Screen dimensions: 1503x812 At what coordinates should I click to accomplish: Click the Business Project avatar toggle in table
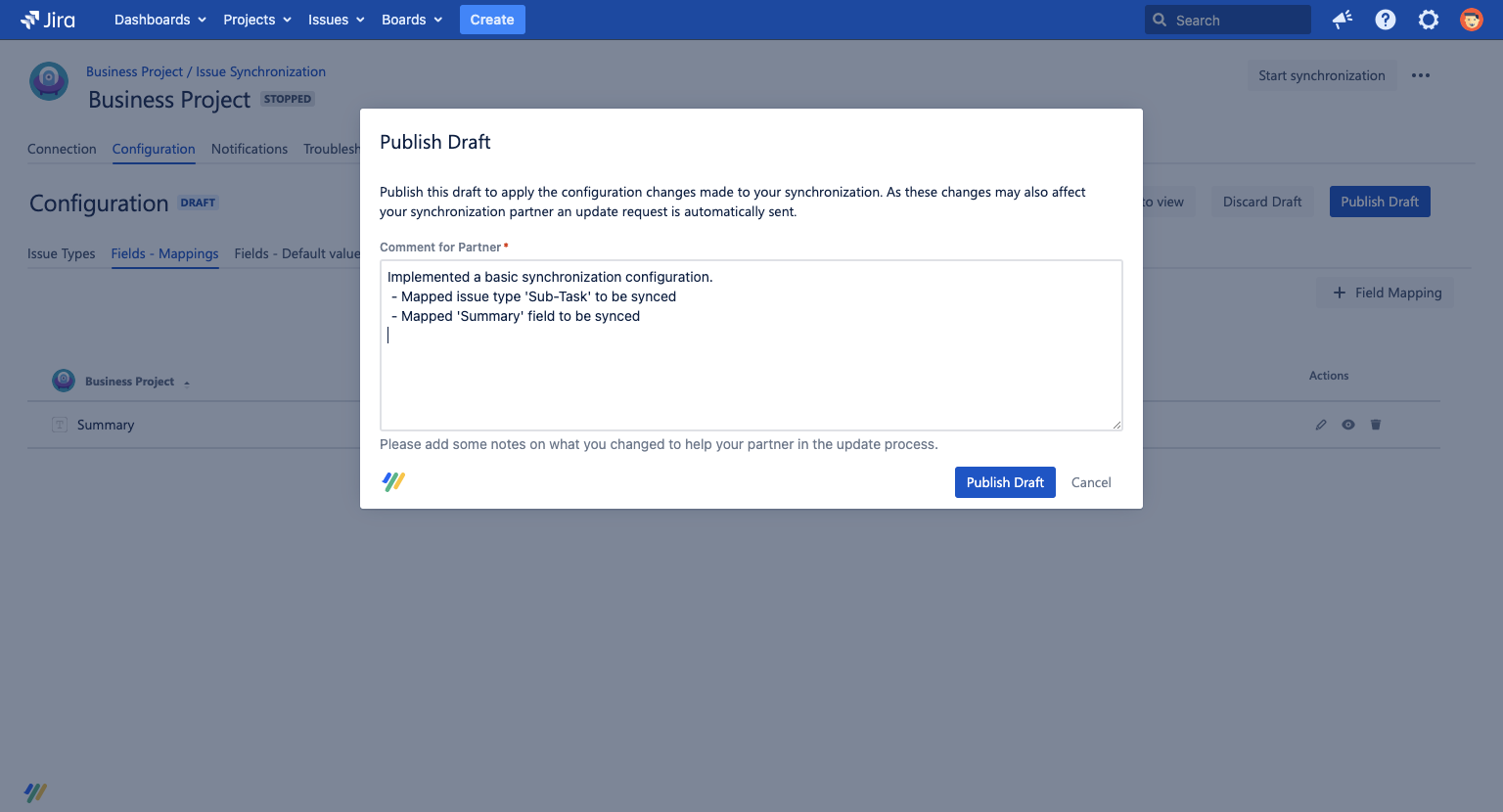coord(63,381)
